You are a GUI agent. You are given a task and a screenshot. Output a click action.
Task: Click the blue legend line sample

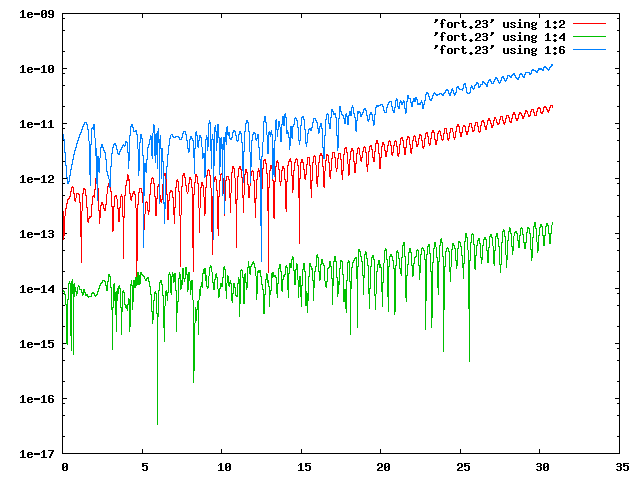(589, 50)
